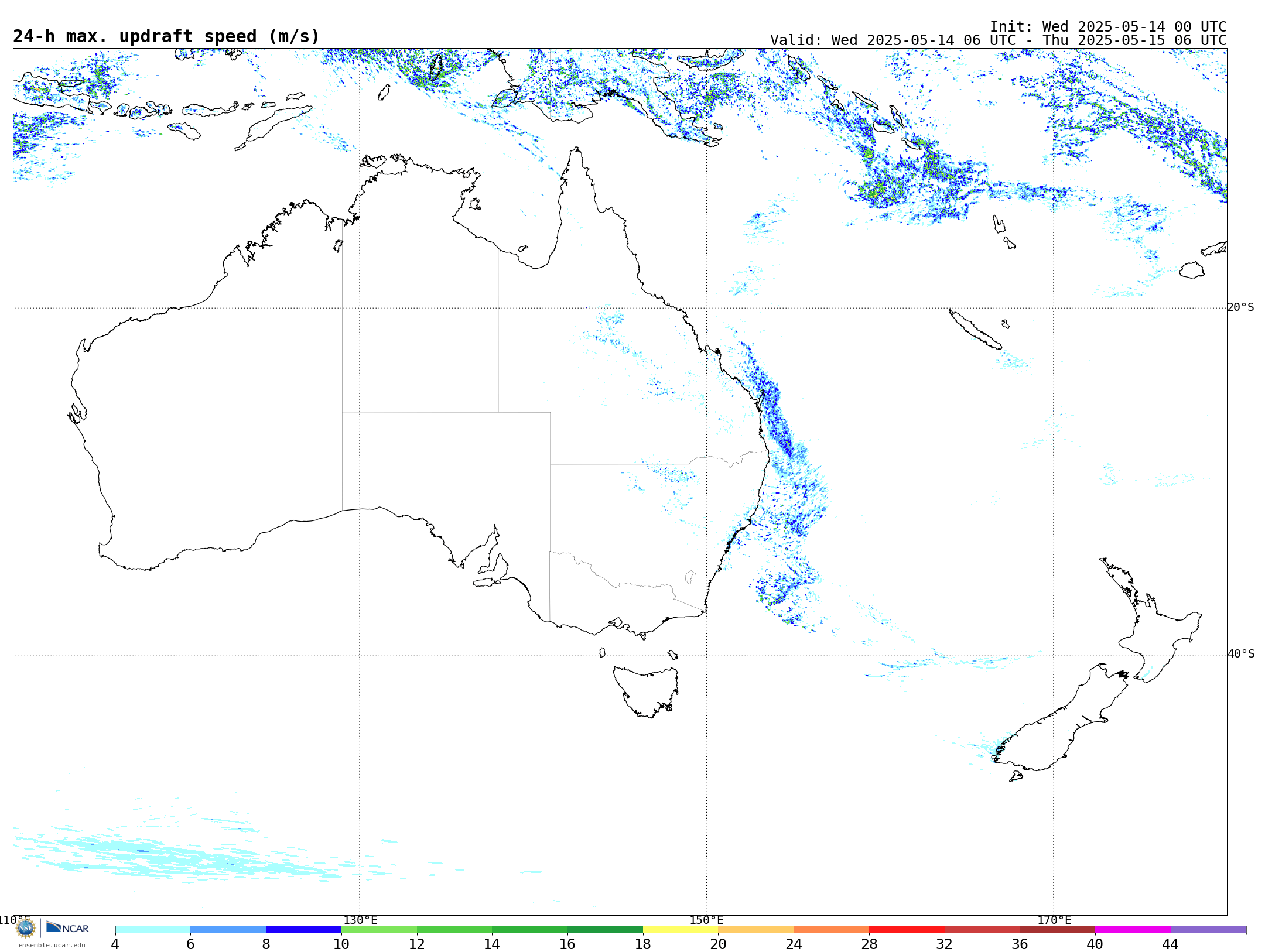Click the colorbar tick label 4
This screenshot has height=952, width=1265.
115,944
